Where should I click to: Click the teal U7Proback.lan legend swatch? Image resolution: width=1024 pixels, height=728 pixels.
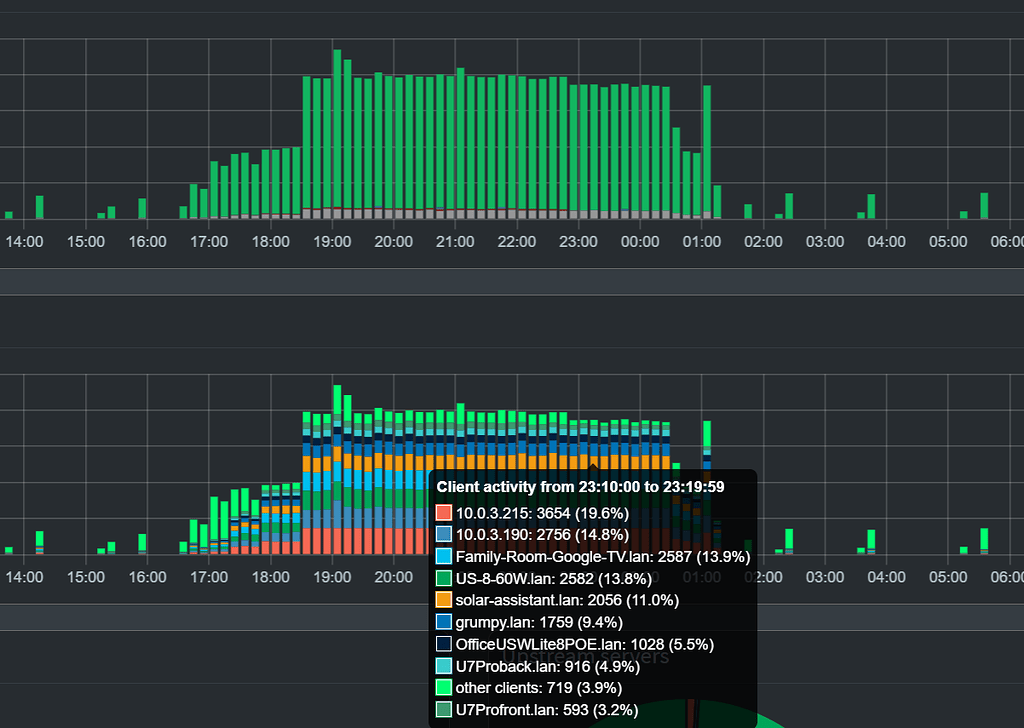pyautogui.click(x=443, y=666)
